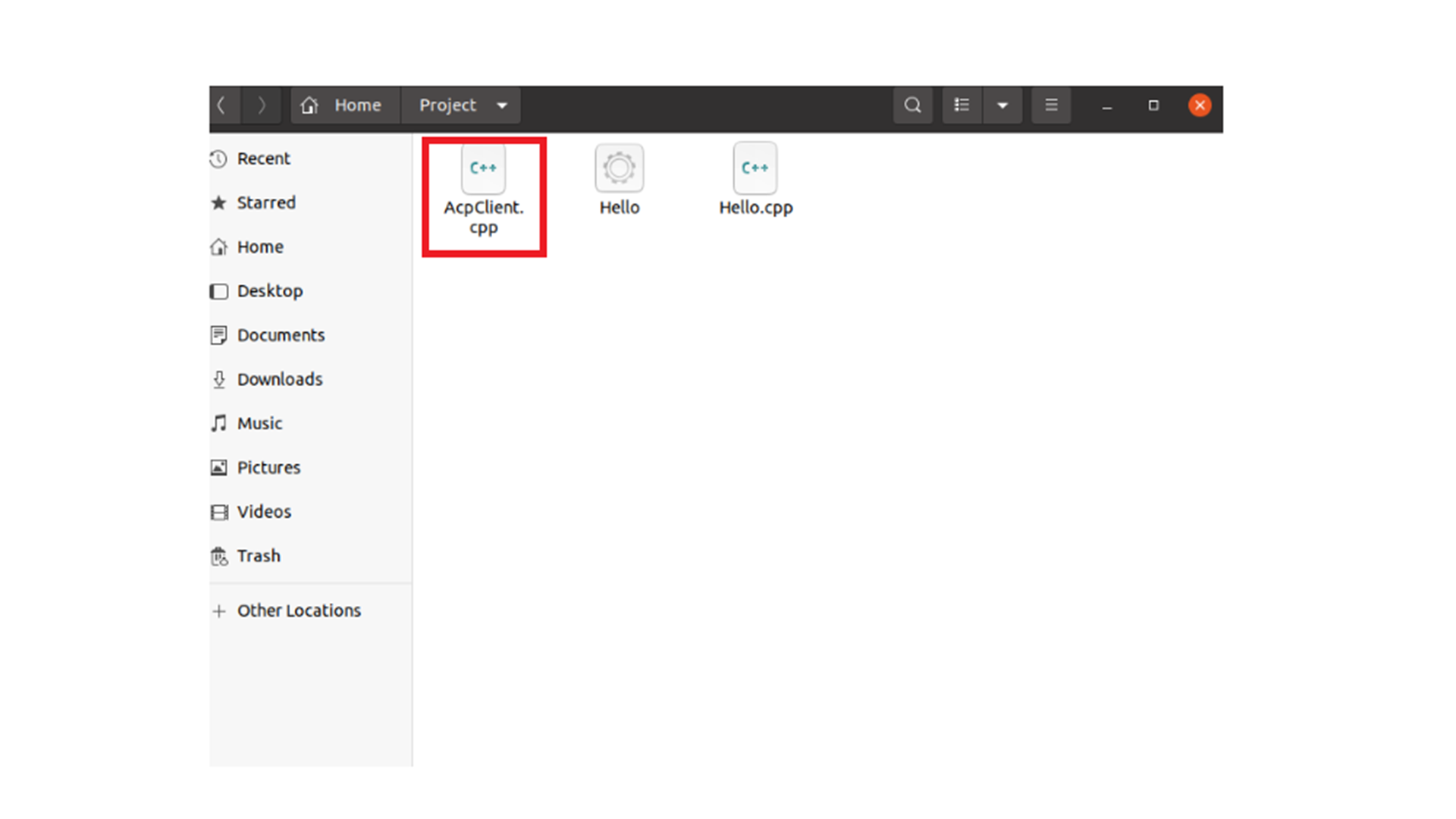Screen dimensions: 1456x819
Task: Click the Home path button
Action: [x=345, y=105]
